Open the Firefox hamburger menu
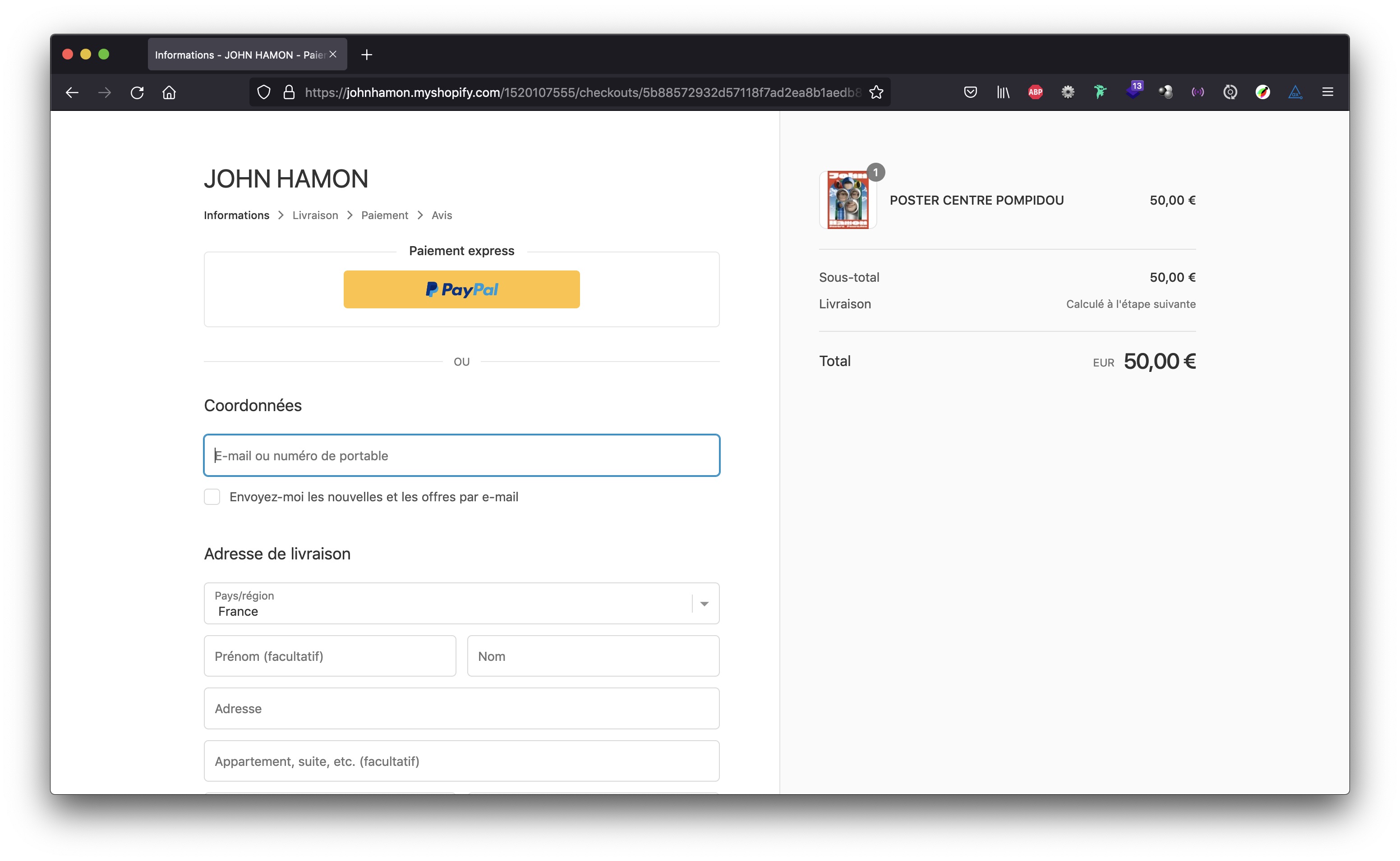 (1328, 92)
